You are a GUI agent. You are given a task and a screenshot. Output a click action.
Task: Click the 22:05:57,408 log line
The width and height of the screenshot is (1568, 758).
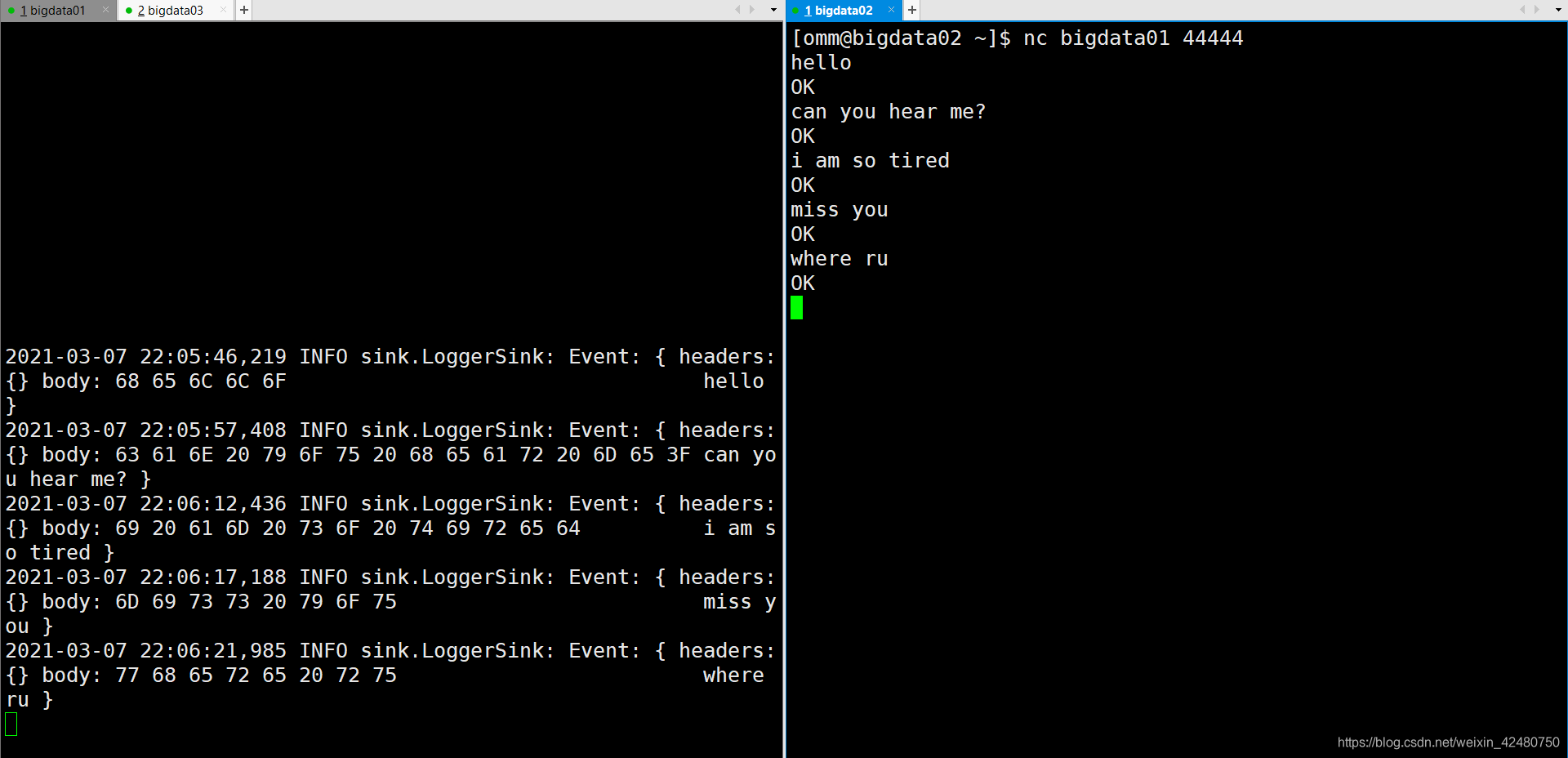390,430
